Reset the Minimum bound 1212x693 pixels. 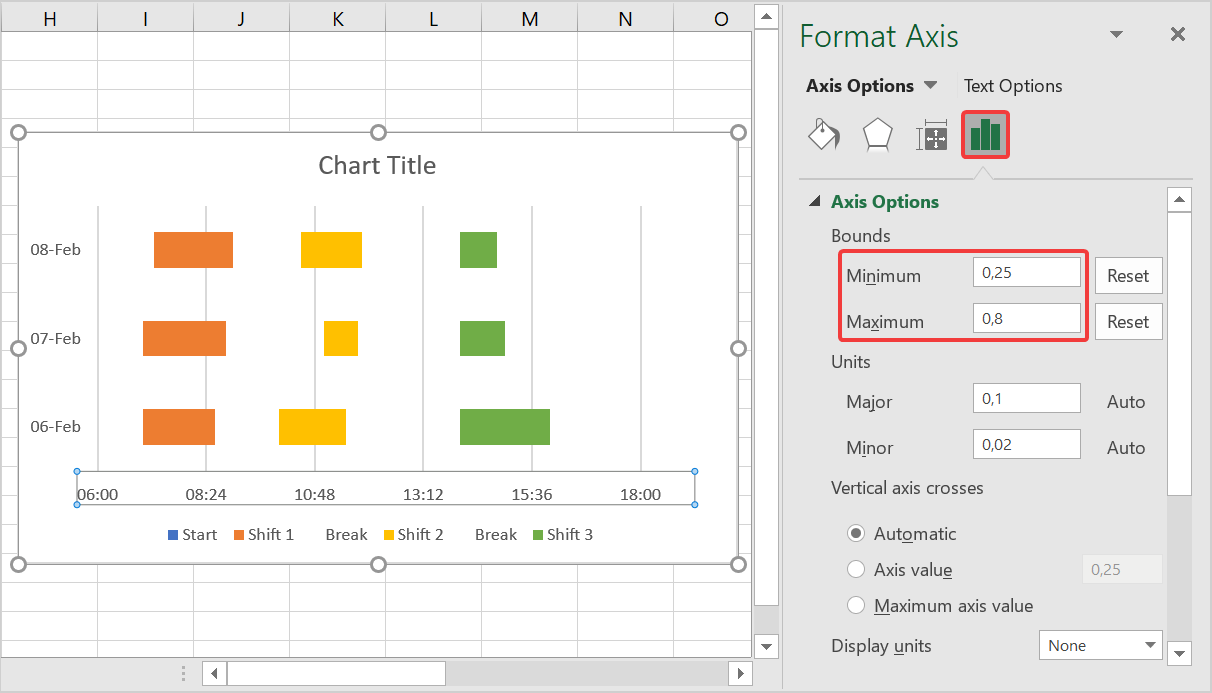click(x=1128, y=276)
